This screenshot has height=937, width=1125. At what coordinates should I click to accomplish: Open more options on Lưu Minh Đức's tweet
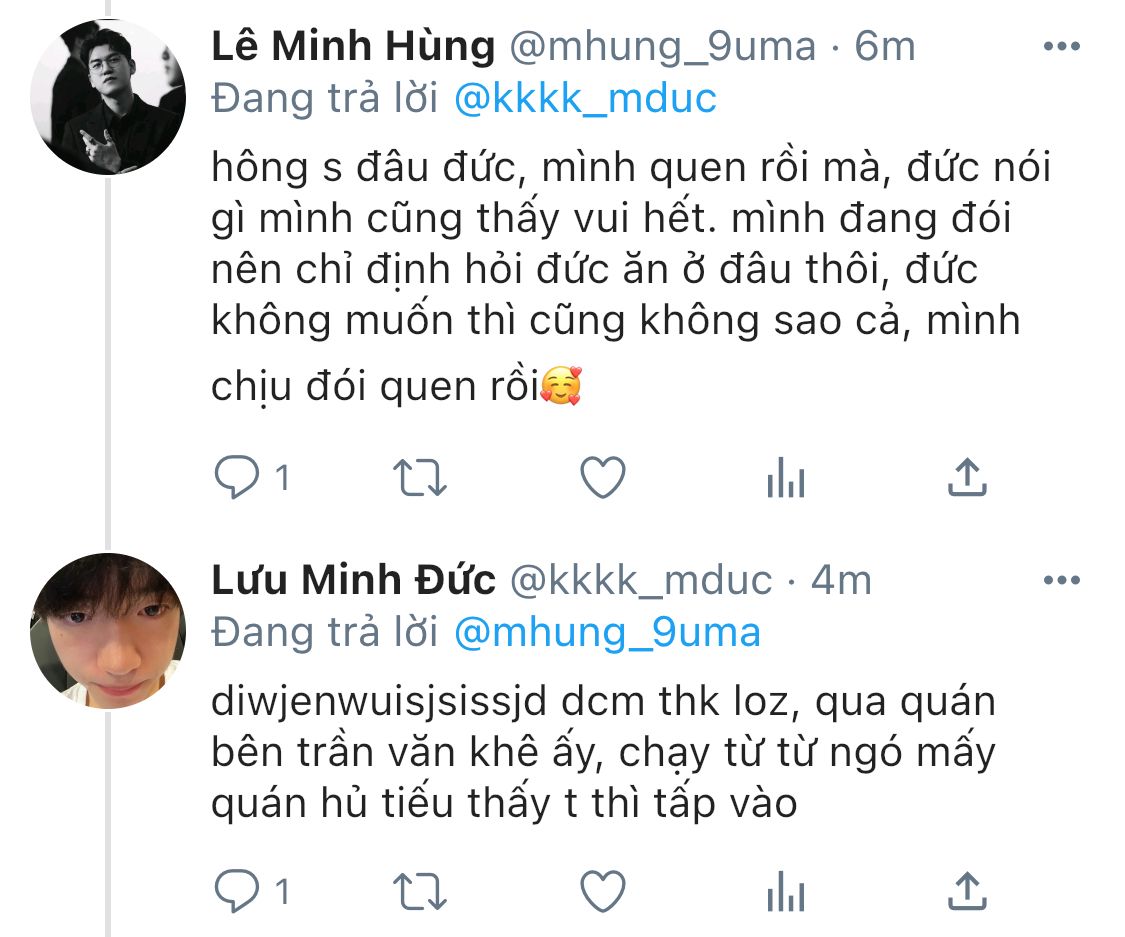click(1060, 580)
